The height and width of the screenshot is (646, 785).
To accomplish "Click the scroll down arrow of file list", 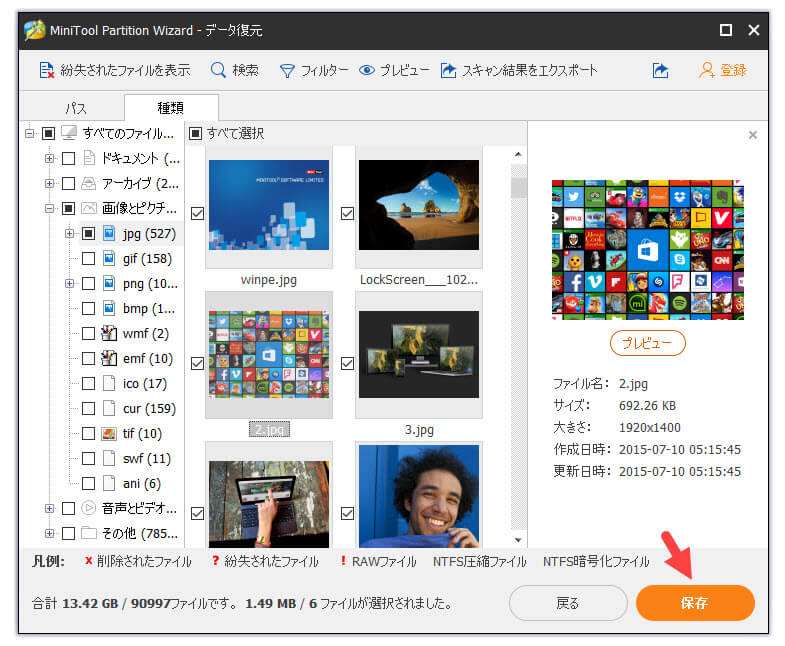I will point(518,540).
